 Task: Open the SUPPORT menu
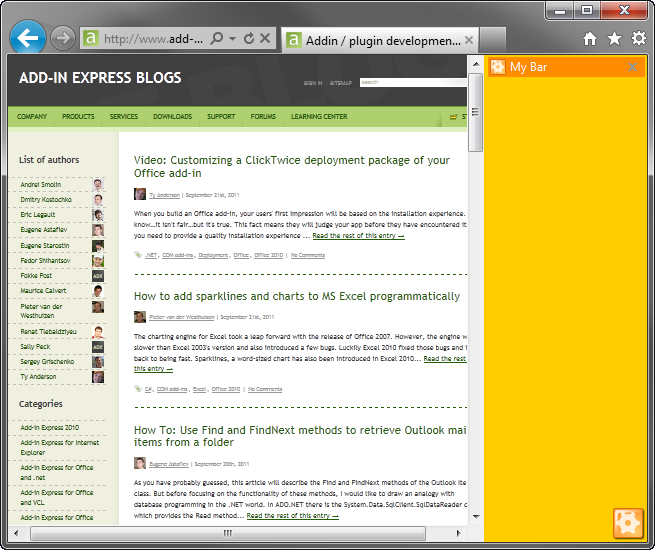pyautogui.click(x=221, y=117)
